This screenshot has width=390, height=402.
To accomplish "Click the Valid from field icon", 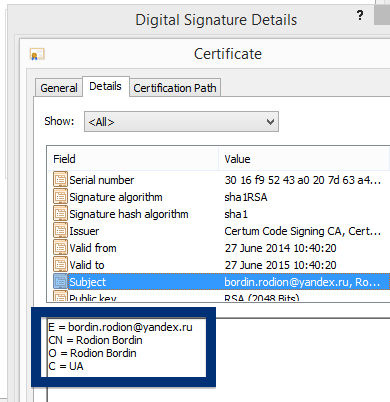I will [x=60, y=248].
